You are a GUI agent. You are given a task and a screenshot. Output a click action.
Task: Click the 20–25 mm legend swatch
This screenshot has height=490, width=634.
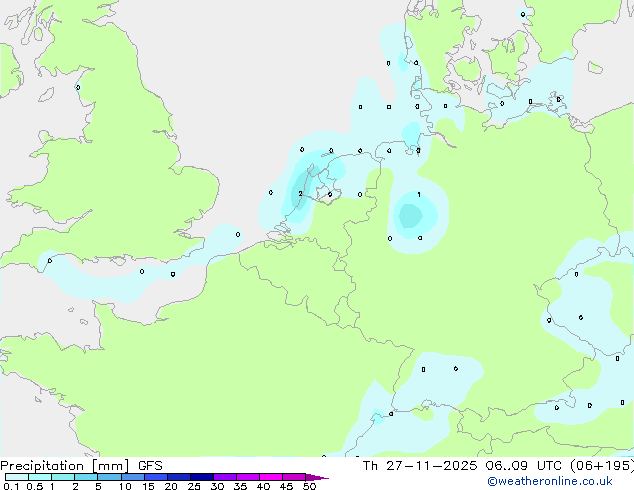point(179,477)
